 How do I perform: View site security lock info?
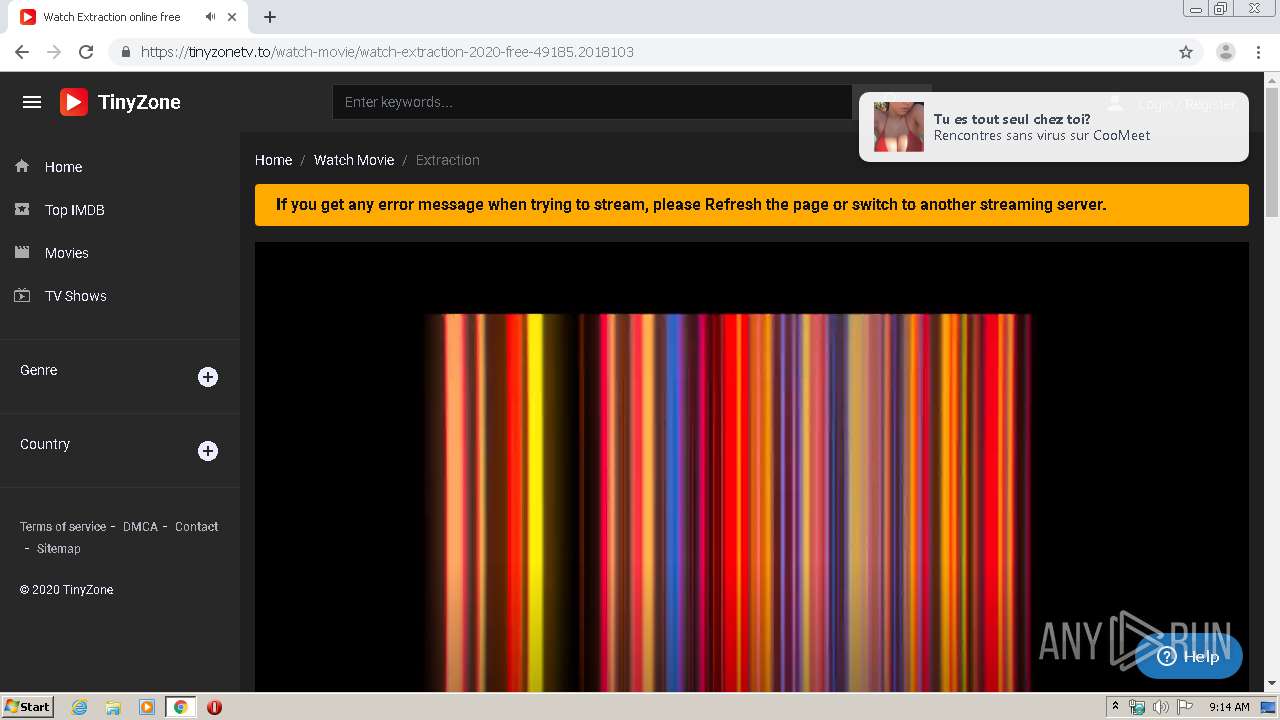coord(125,52)
